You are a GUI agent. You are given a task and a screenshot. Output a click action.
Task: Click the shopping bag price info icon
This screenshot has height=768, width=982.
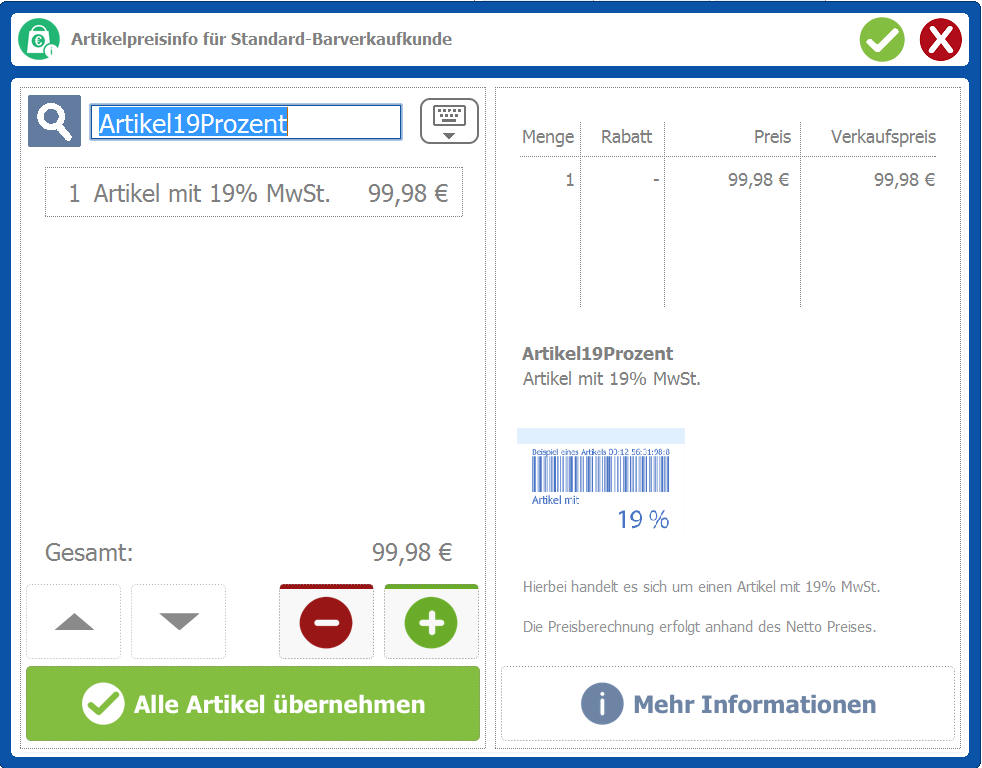coord(39,40)
